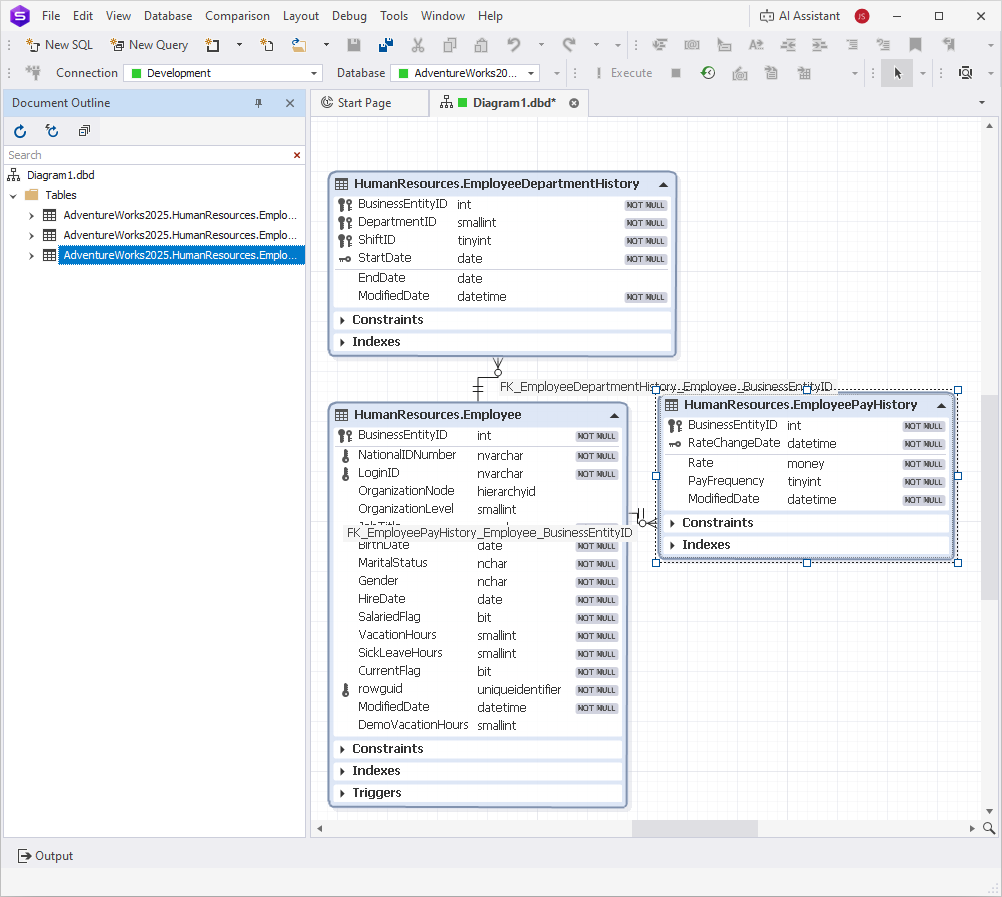
Task: Click the Document Outline search field
Action: tap(147, 155)
